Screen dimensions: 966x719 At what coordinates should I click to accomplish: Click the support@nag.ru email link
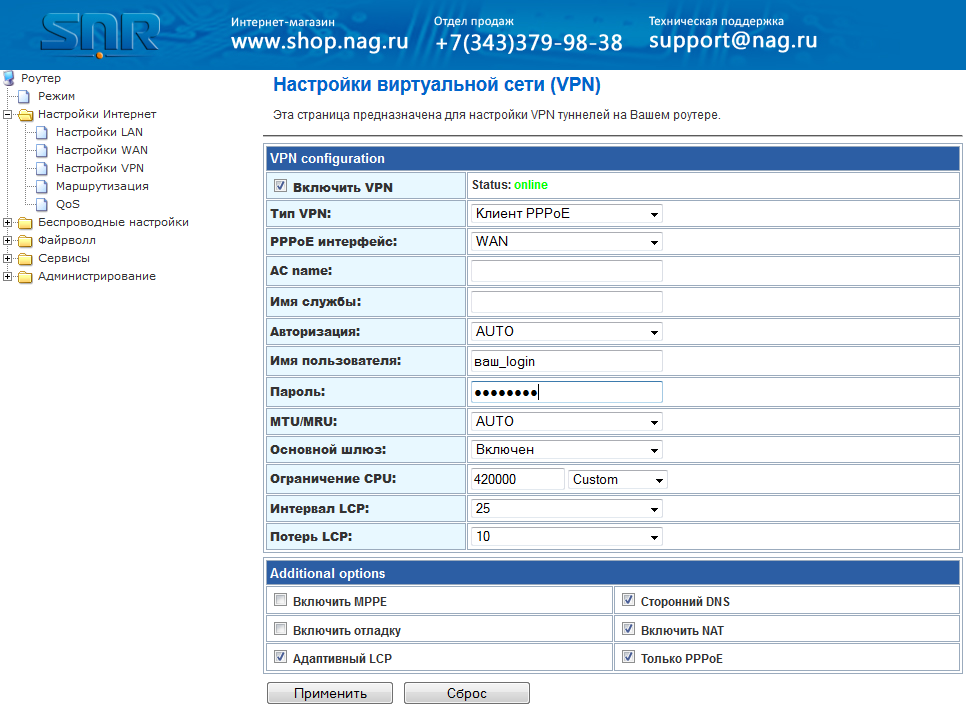pyautogui.click(x=733, y=41)
